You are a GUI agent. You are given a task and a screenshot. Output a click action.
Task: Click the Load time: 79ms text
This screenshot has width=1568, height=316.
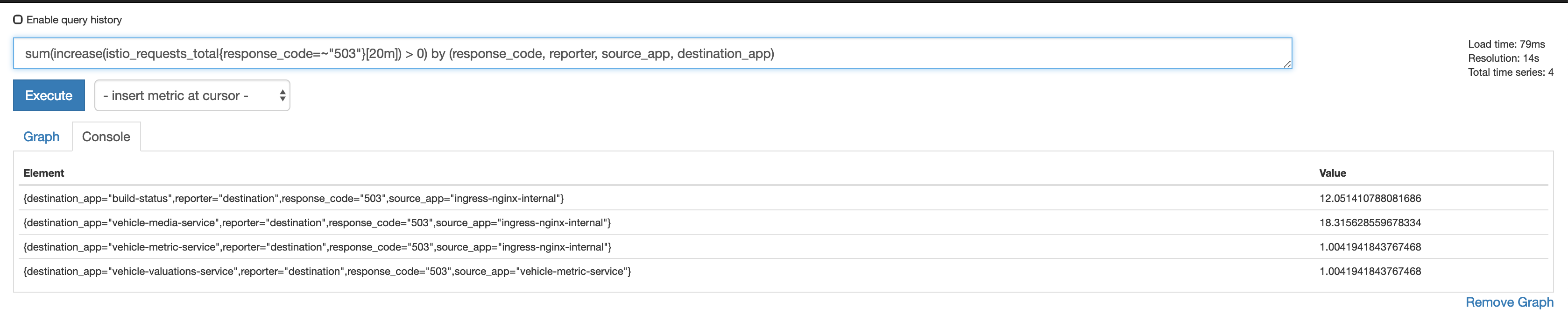click(x=1506, y=44)
